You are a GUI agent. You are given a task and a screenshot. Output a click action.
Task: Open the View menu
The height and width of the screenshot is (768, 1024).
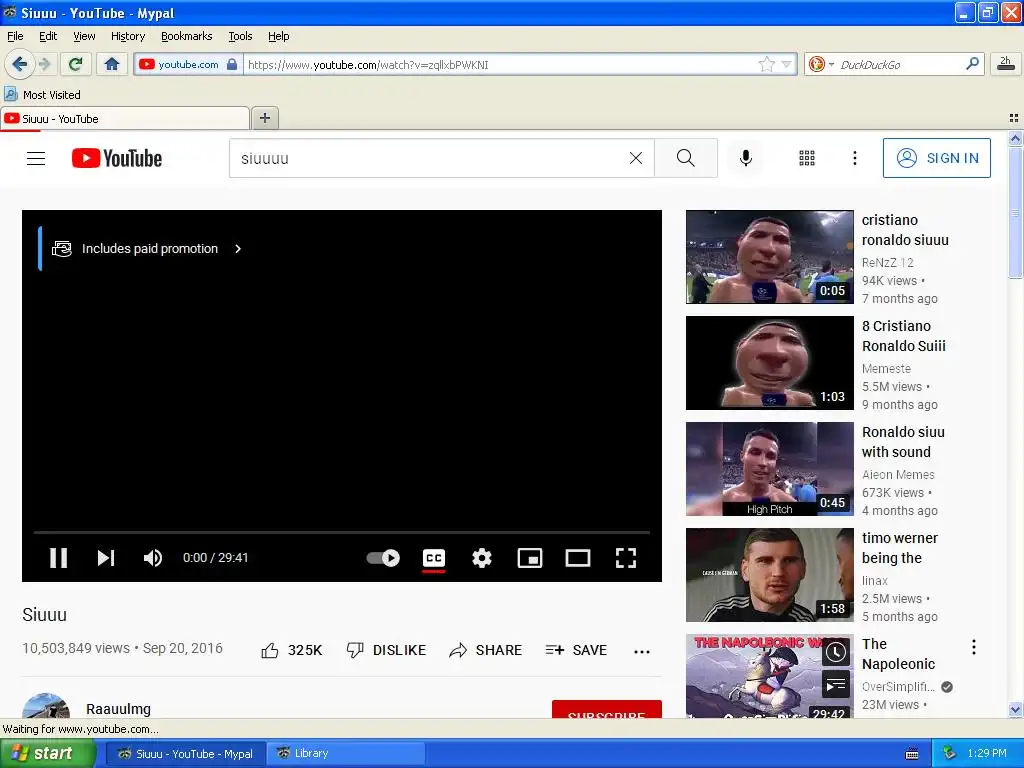(84, 36)
